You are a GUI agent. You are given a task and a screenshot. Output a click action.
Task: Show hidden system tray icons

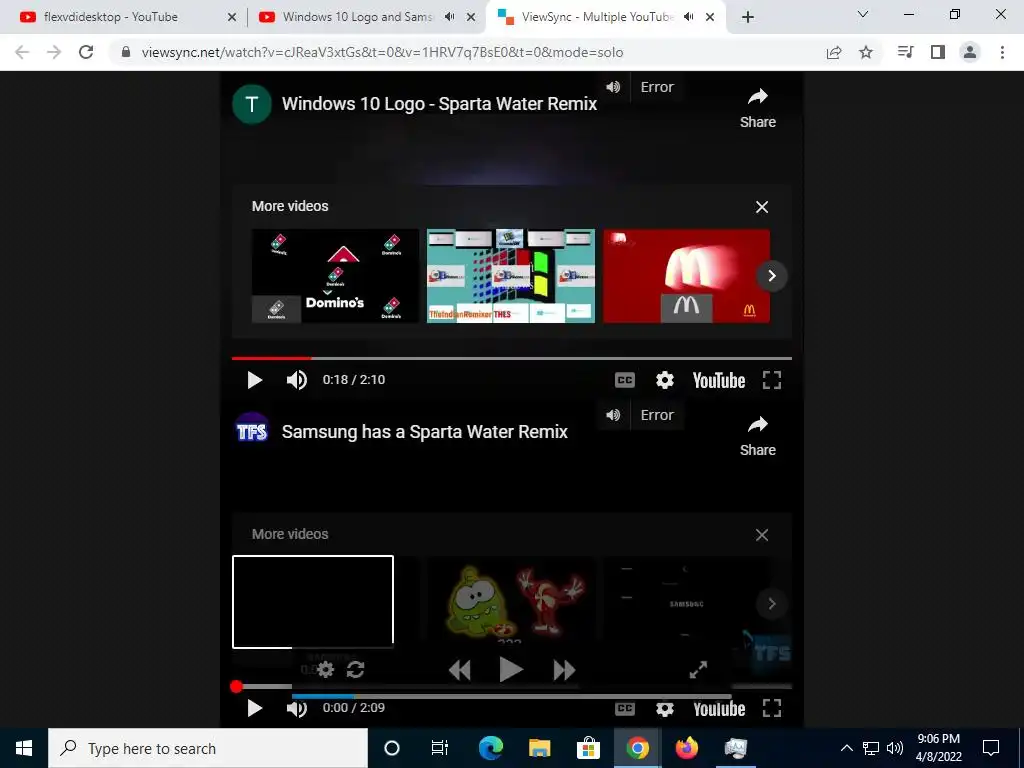[x=846, y=748]
